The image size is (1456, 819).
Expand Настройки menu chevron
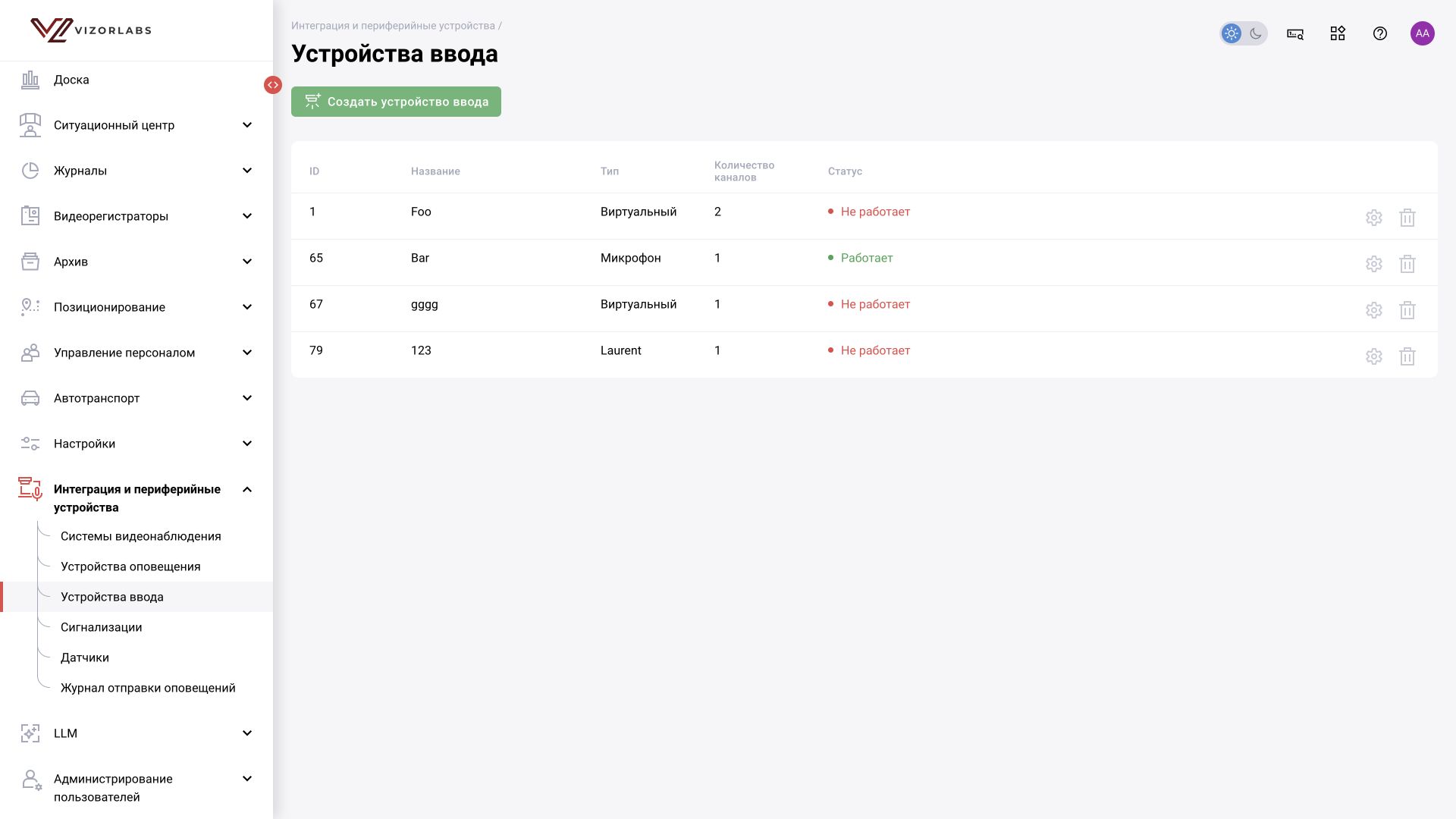(x=247, y=444)
